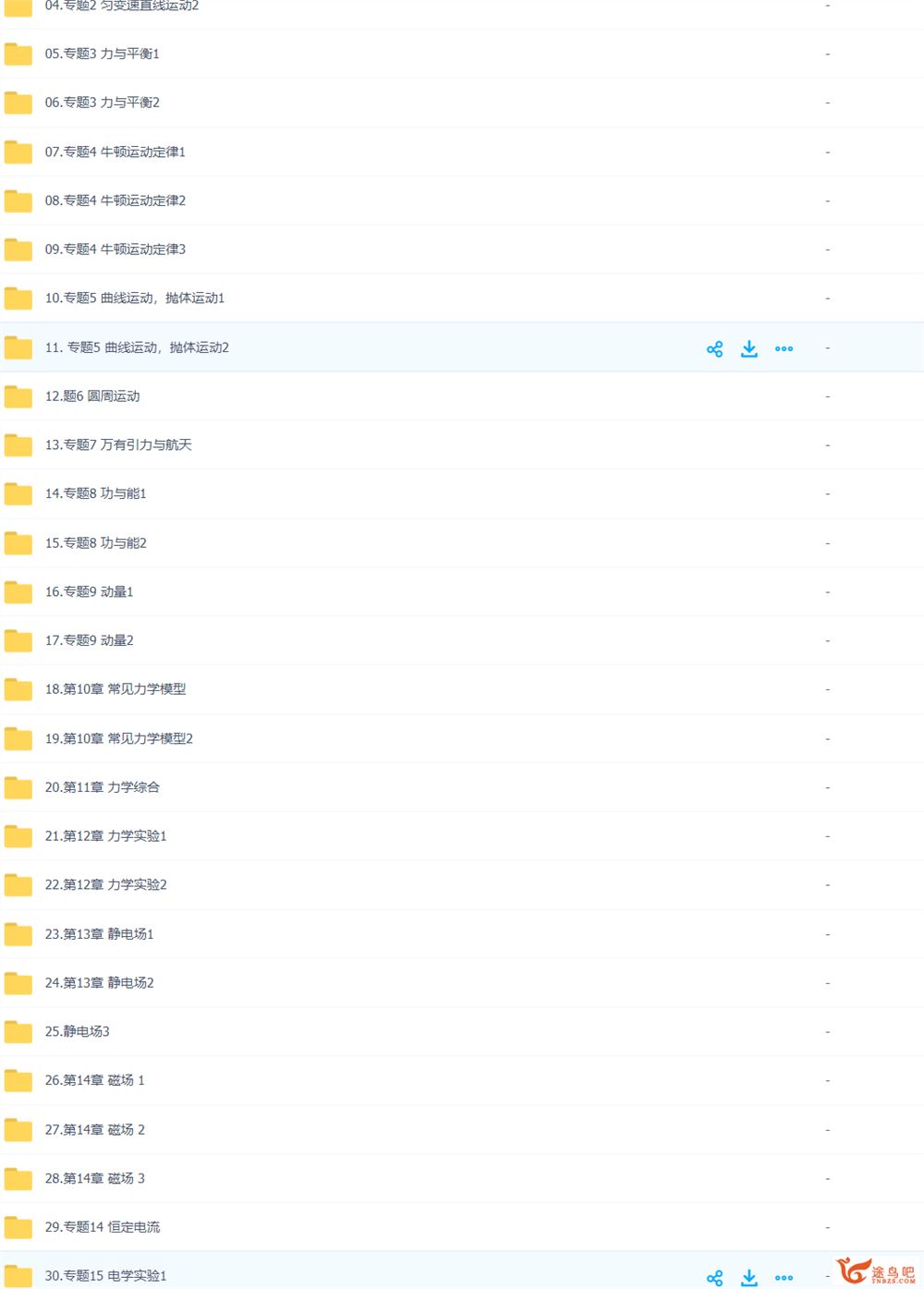Open folder name 24.第13章 静电场2
The height and width of the screenshot is (1289, 924).
click(x=100, y=983)
